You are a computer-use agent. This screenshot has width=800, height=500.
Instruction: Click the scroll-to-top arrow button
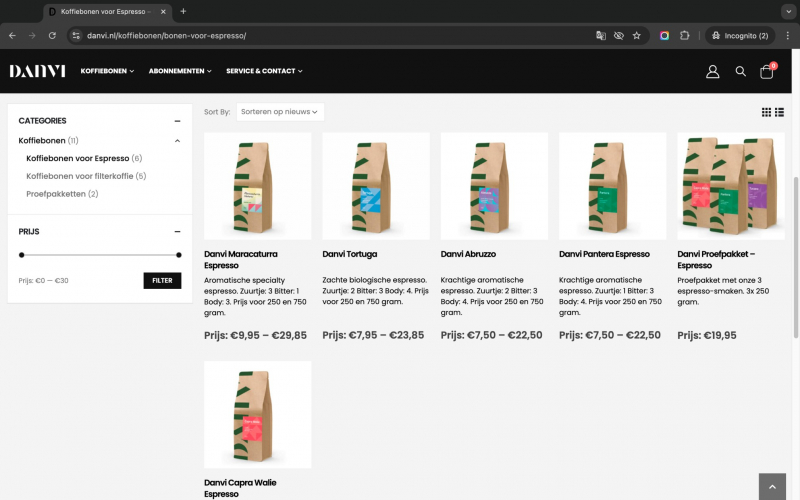click(772, 487)
